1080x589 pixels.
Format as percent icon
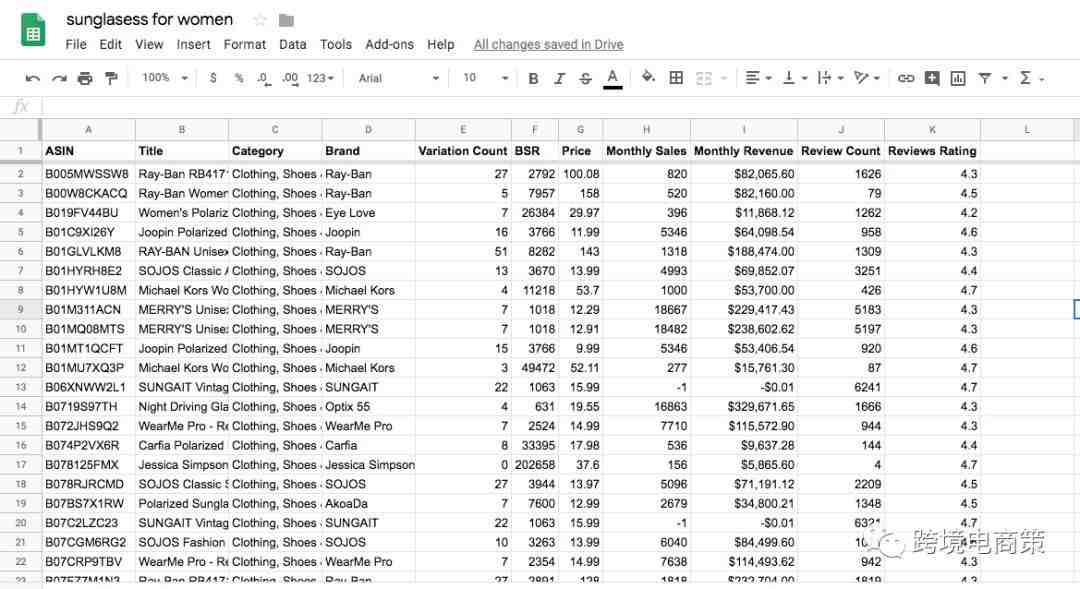(x=239, y=79)
